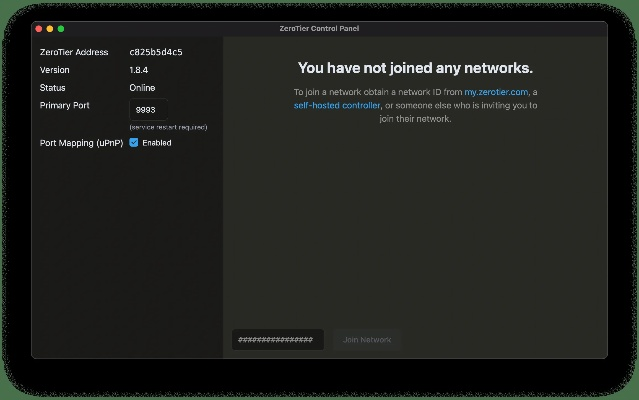Click the ZeroTier Address label

click(76, 52)
